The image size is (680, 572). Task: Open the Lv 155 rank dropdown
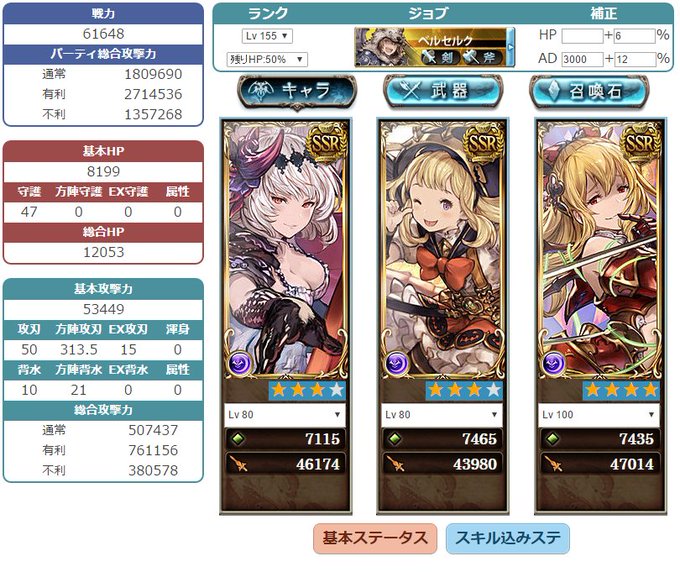pyautogui.click(x=267, y=36)
